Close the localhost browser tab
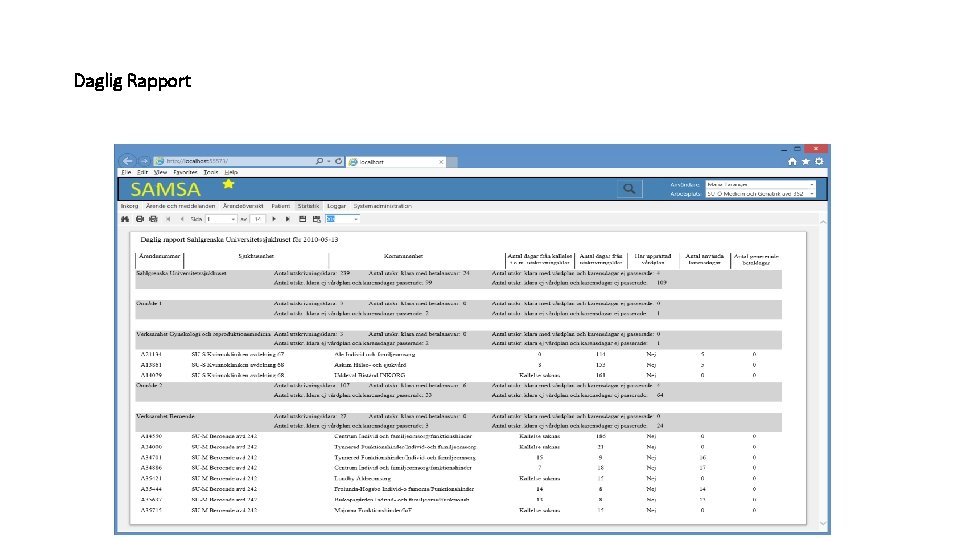960x540 pixels. [x=441, y=162]
